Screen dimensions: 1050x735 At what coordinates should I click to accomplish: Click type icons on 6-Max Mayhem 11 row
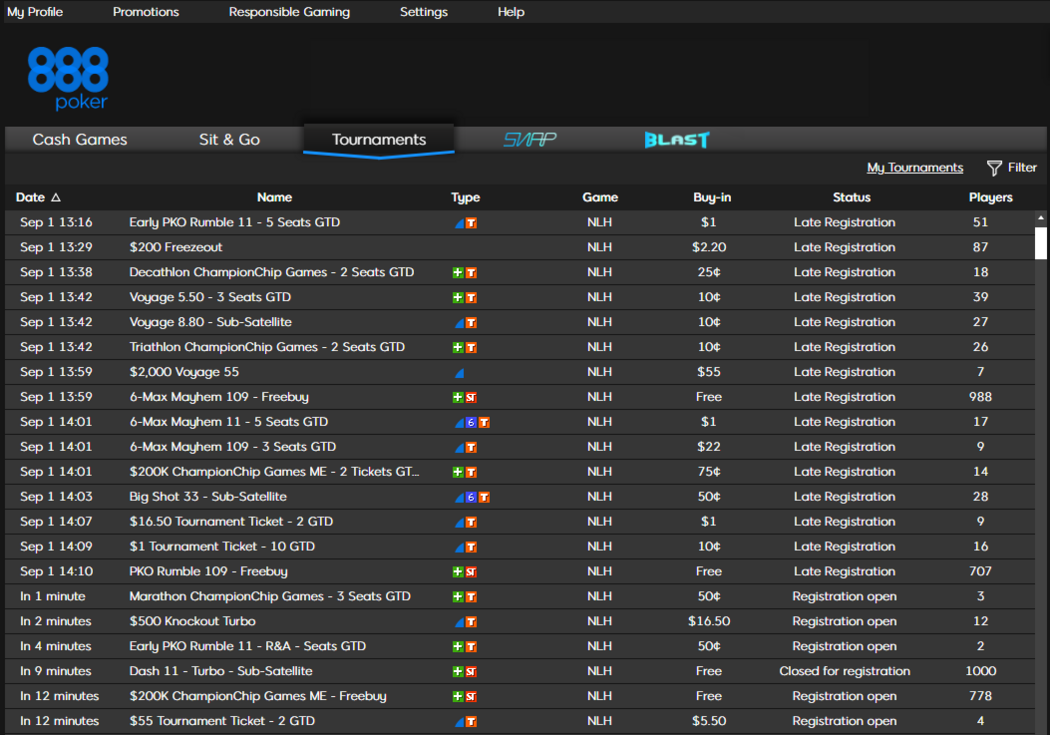coord(472,422)
